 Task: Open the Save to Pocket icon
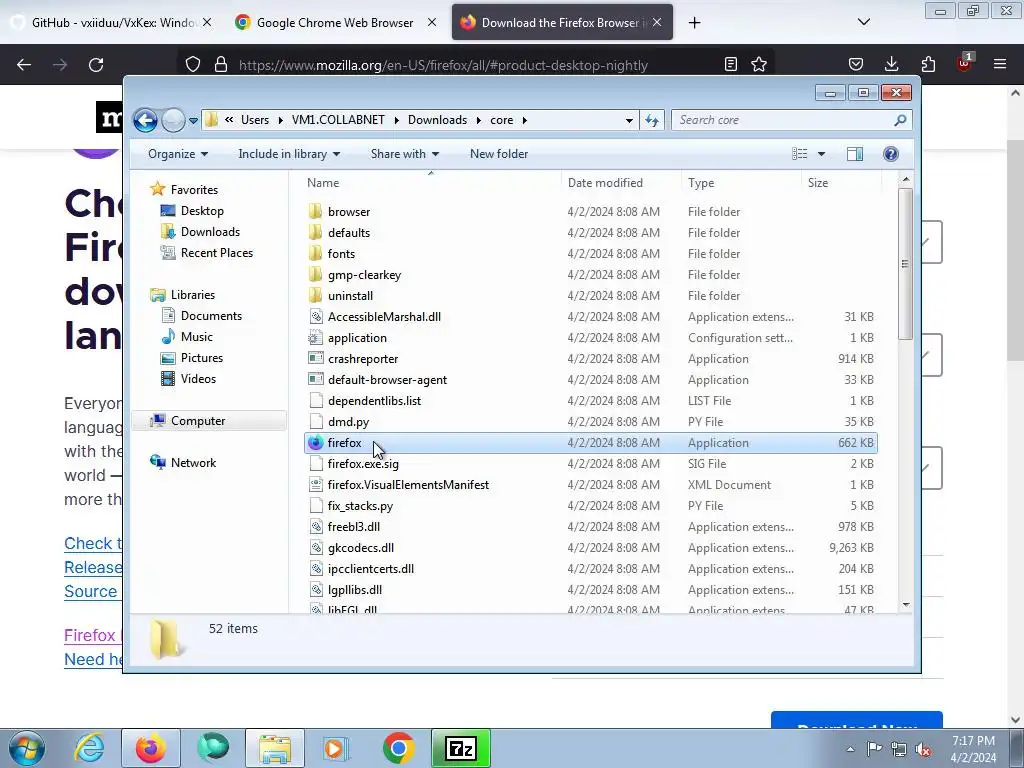(856, 64)
